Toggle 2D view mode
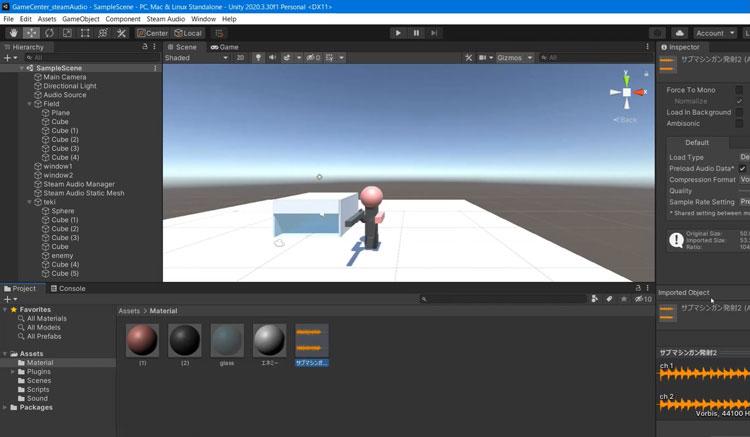Screen dimensions: 750x437 click(240, 58)
